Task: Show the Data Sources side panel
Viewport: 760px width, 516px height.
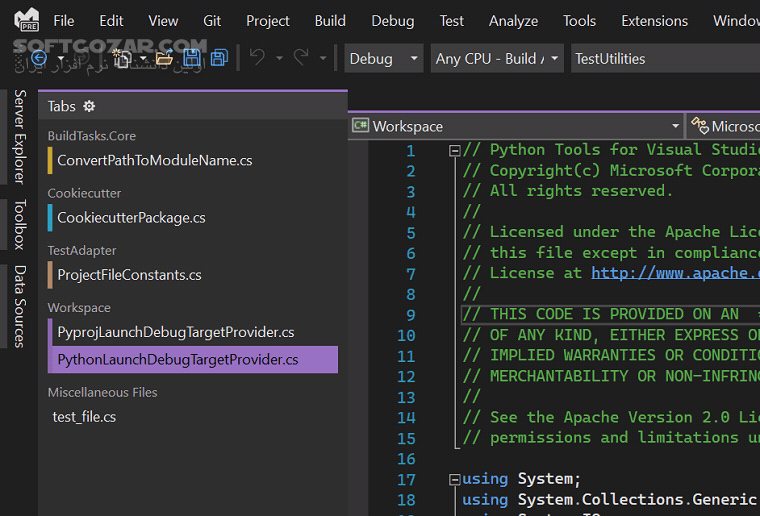Action: coord(19,306)
